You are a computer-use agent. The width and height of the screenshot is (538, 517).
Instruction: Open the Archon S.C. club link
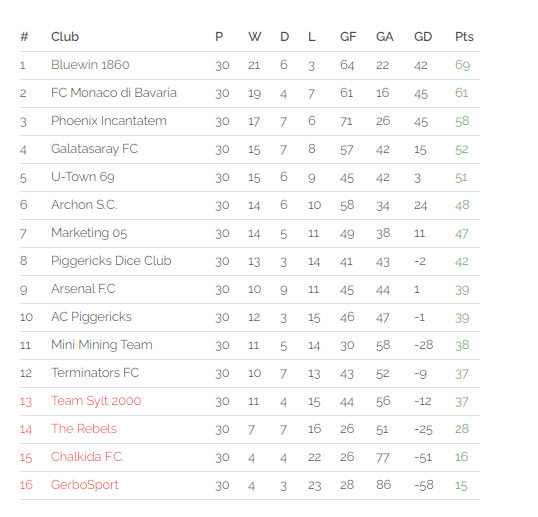point(84,205)
